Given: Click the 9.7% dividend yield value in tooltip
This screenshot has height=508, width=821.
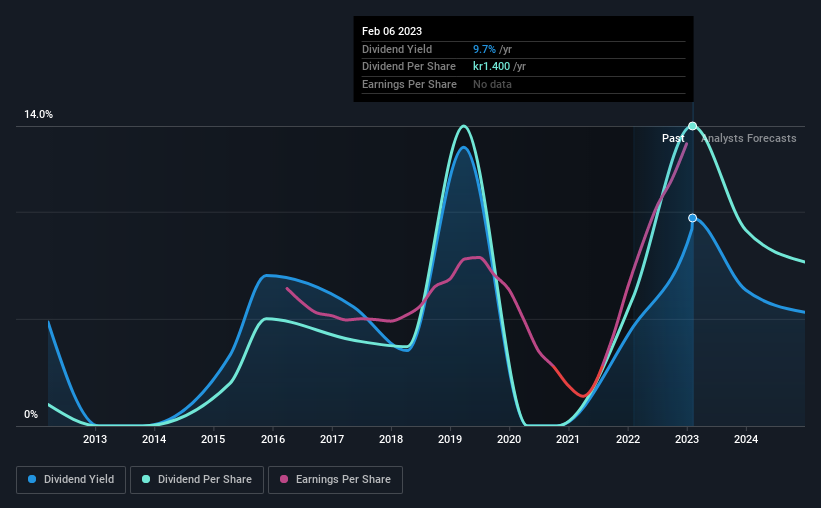Looking at the screenshot, I should [x=484, y=49].
